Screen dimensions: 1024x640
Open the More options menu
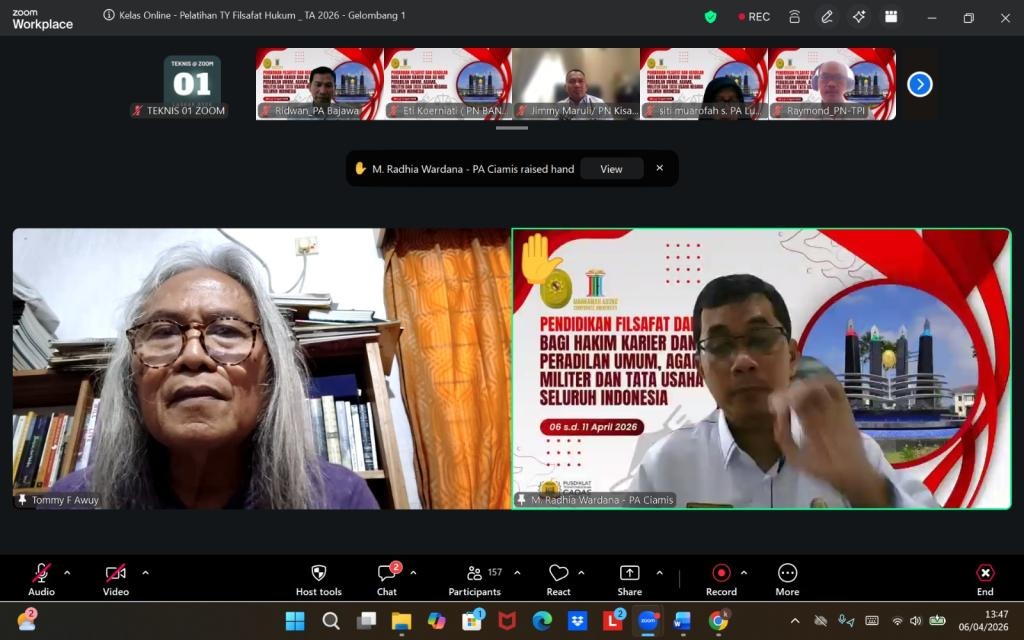click(x=787, y=573)
